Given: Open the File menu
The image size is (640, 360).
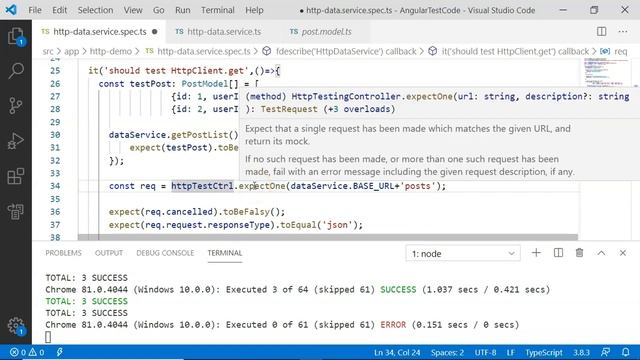Looking at the screenshot, I should point(35,10).
